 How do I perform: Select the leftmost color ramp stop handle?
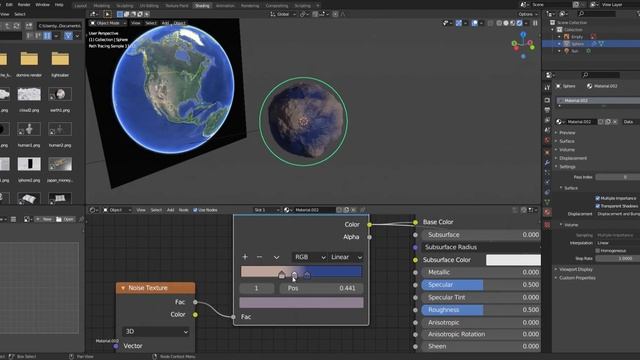281,275
